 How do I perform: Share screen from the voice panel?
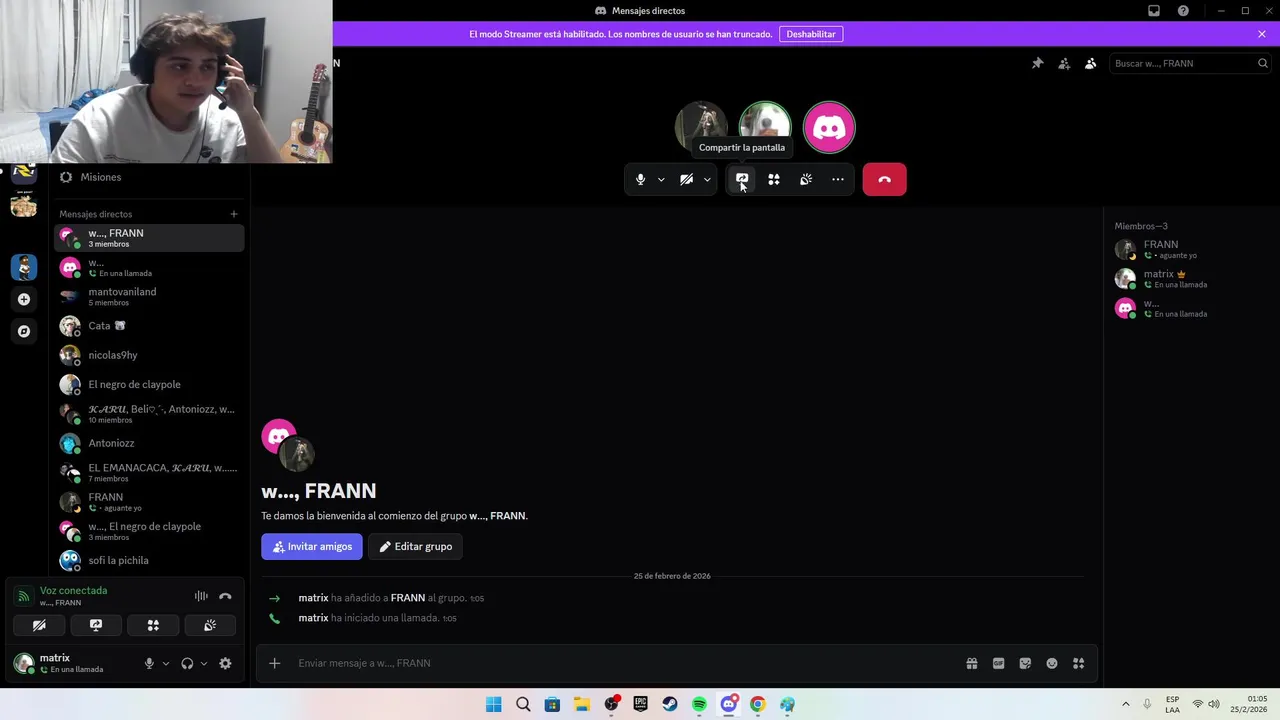[96, 625]
